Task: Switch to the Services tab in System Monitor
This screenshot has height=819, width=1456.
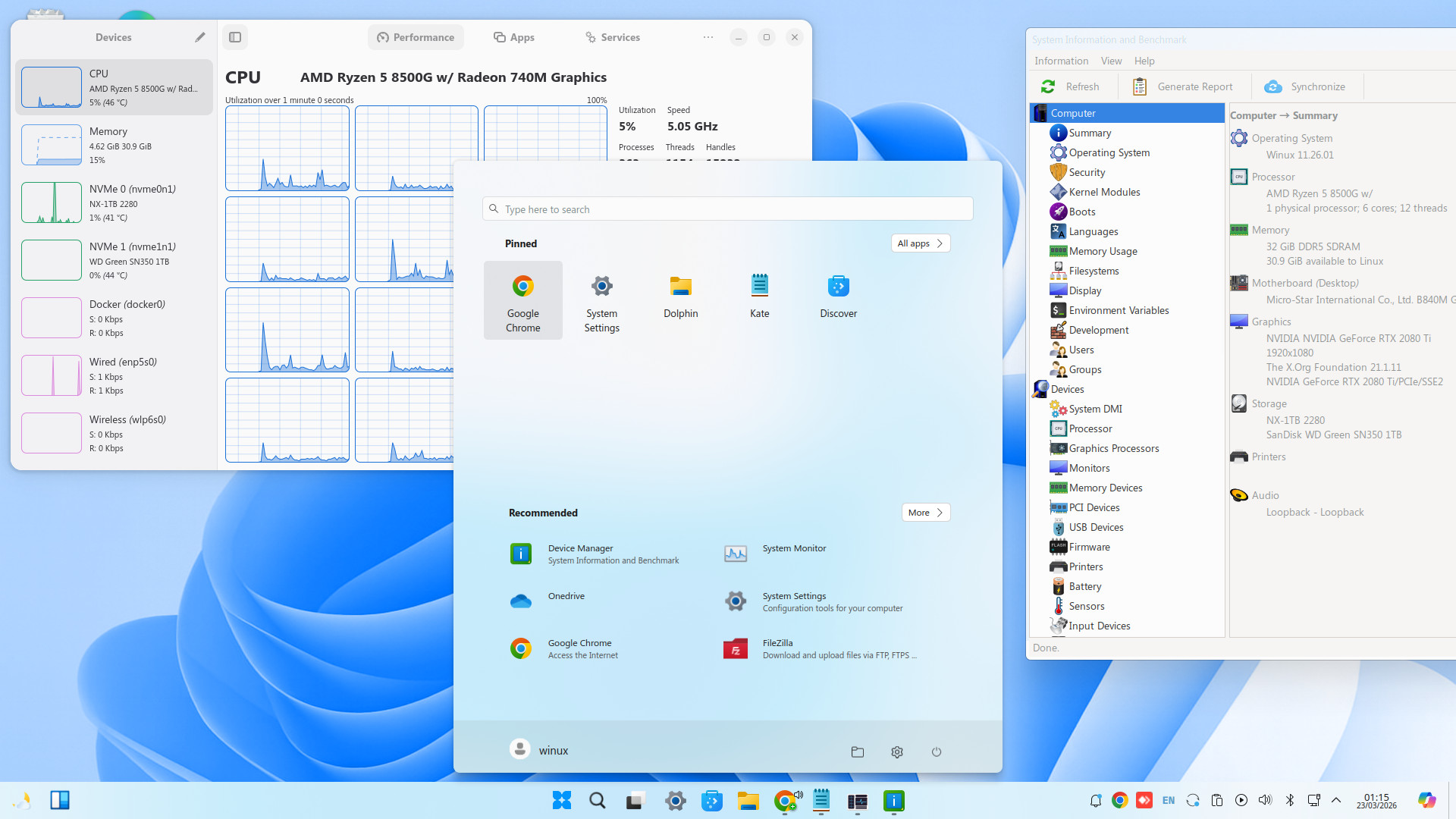Action: (x=612, y=37)
